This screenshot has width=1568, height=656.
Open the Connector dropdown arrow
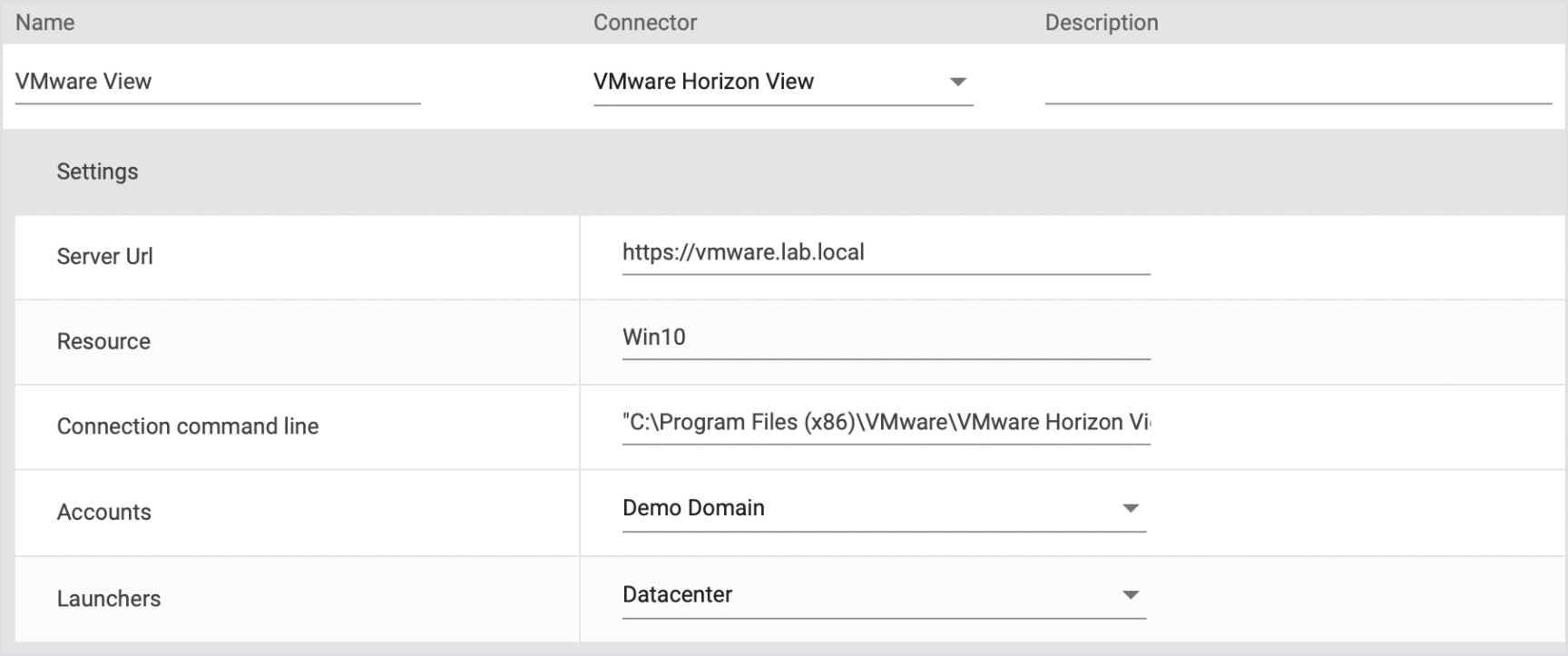[x=957, y=82]
